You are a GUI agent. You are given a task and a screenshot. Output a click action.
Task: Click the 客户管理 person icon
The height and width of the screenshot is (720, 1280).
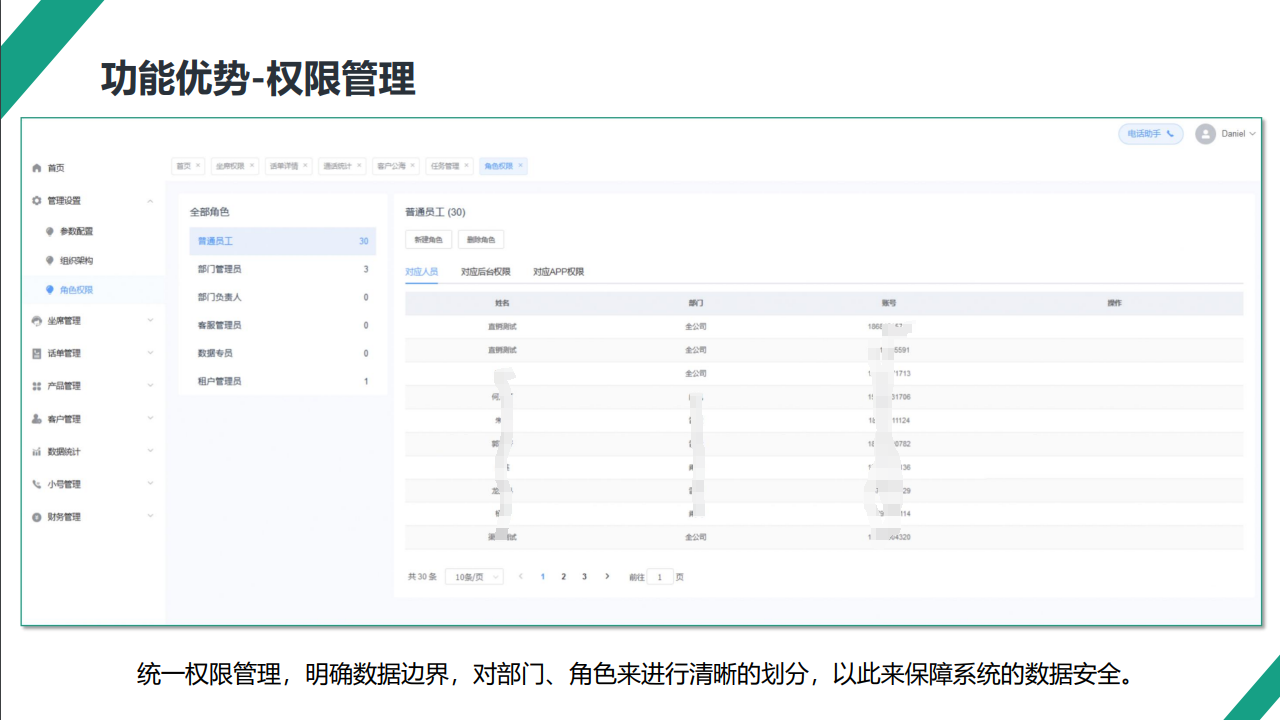pos(37,419)
